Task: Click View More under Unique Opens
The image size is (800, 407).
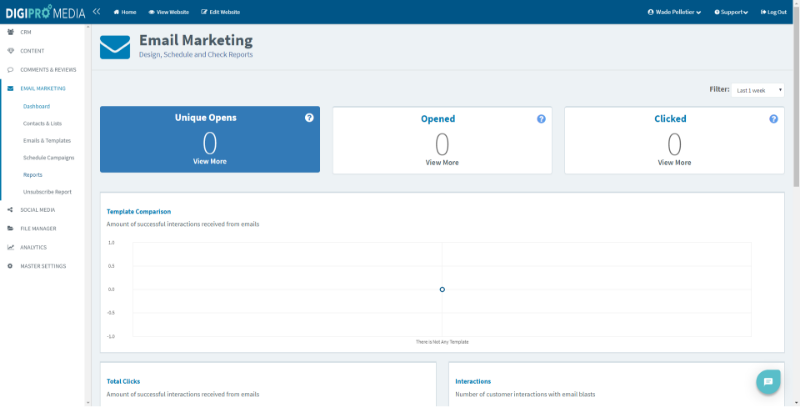Action: (210, 161)
